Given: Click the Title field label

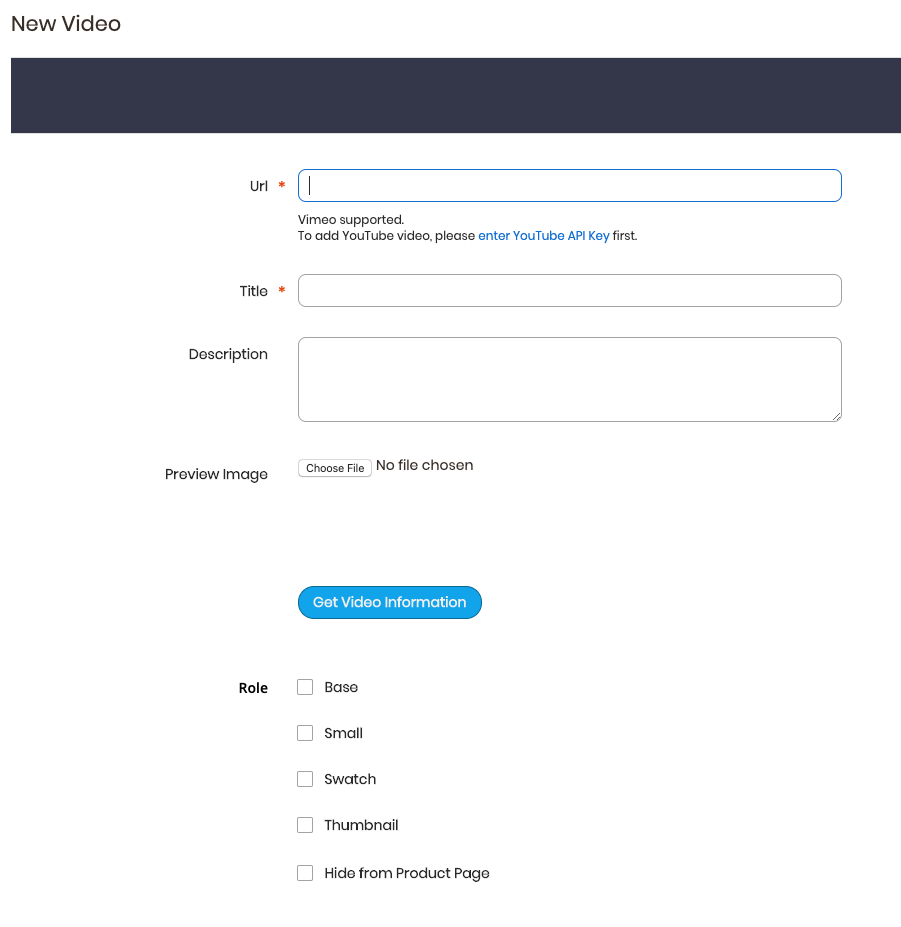Looking at the screenshot, I should coord(254,291).
